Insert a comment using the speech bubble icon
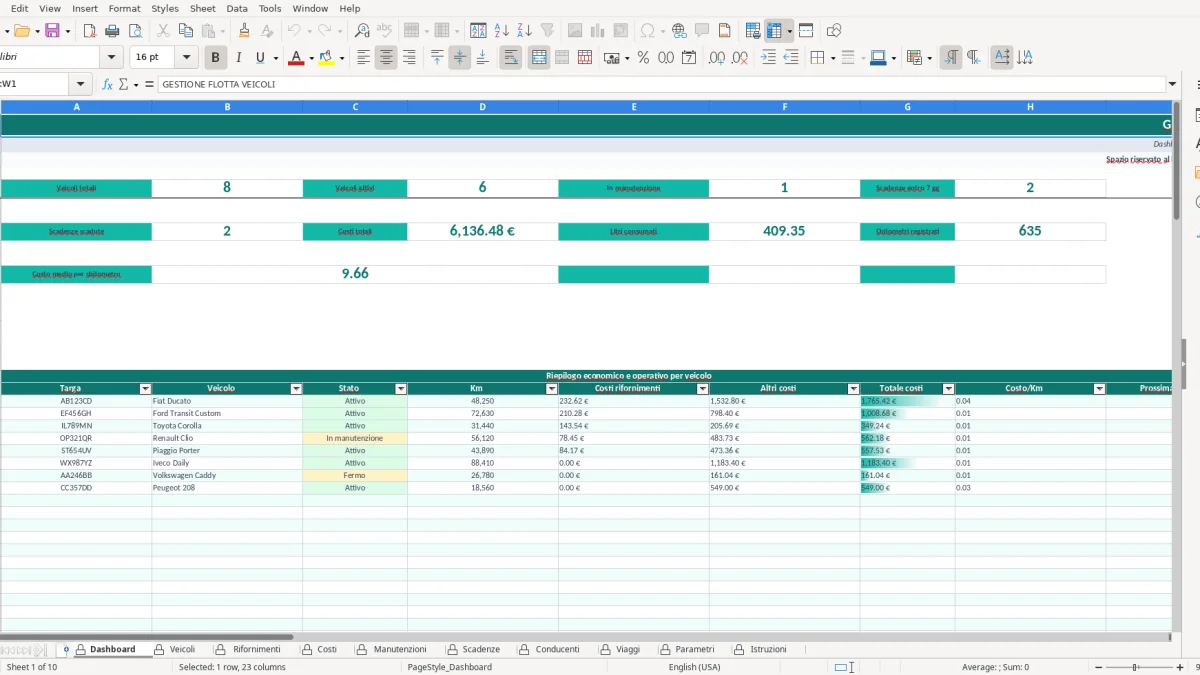 coord(702,31)
